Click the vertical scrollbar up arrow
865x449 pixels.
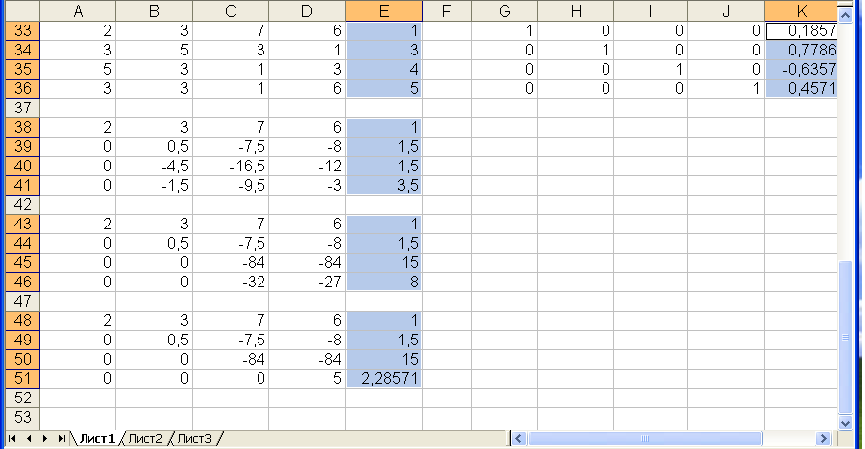(x=845, y=16)
